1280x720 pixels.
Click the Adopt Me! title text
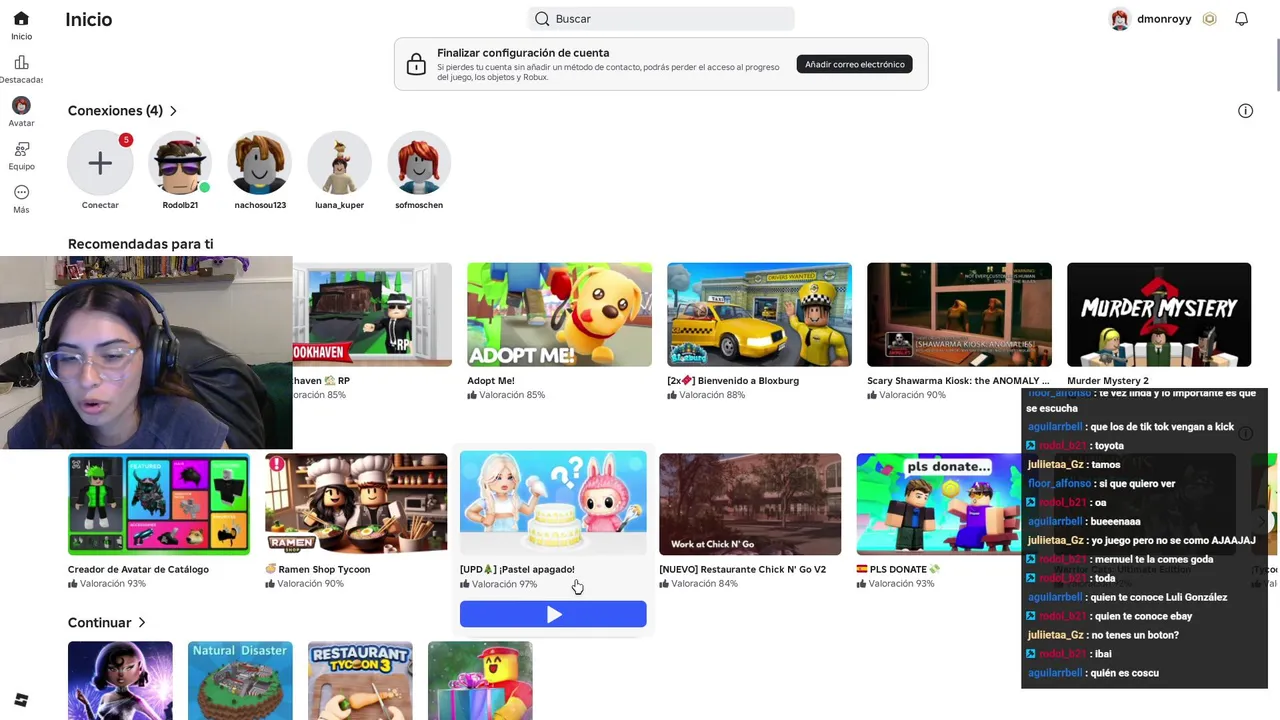pos(491,381)
